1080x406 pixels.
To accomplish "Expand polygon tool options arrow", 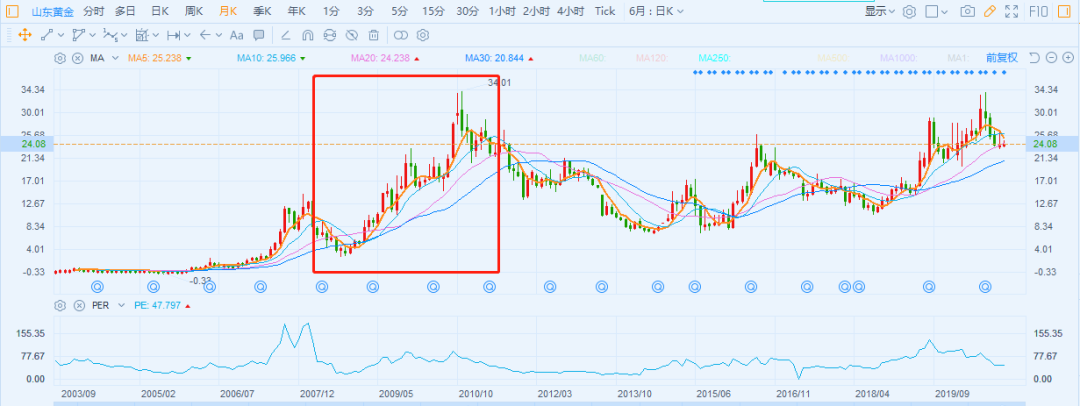I will pos(92,34).
